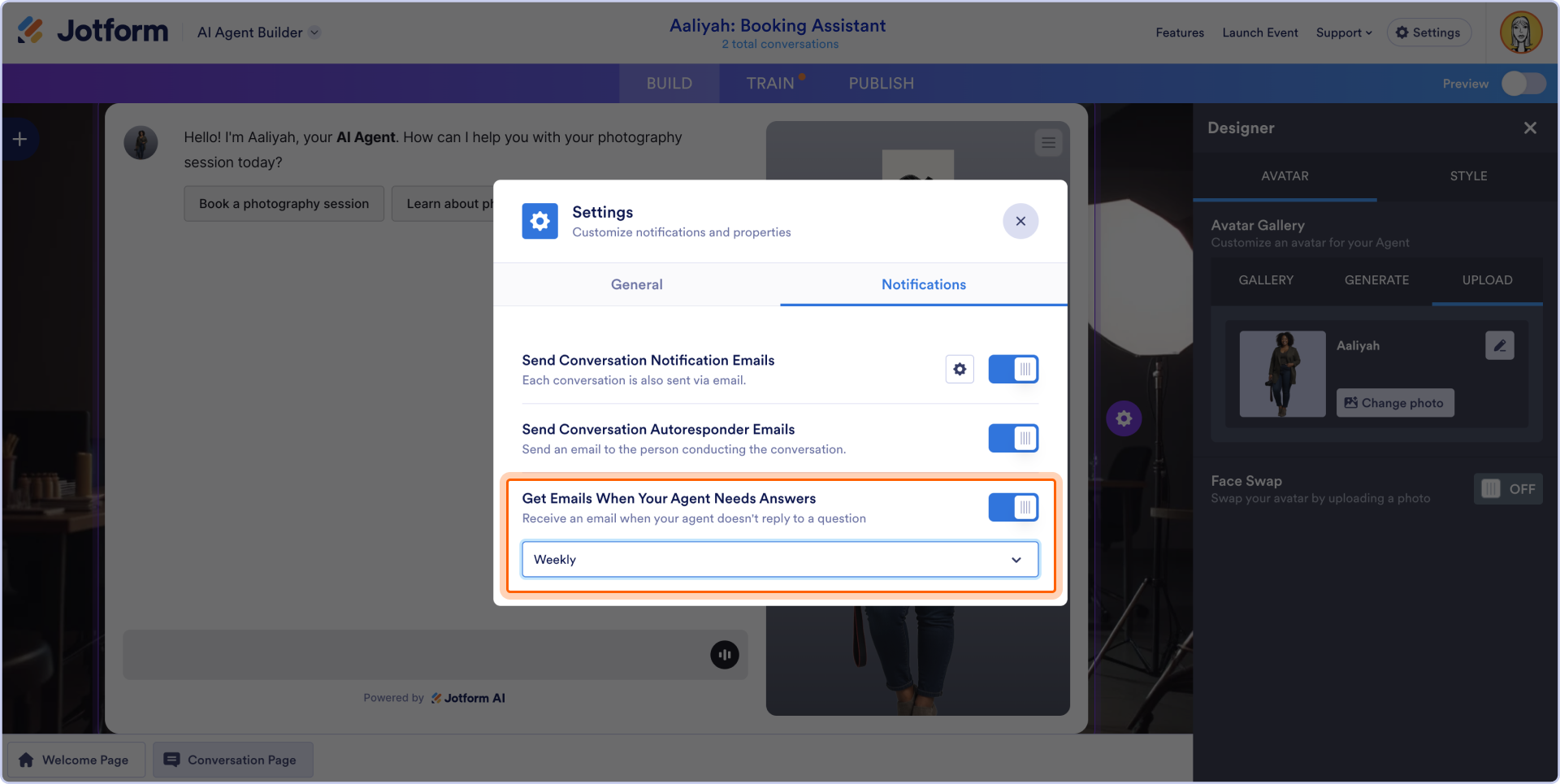1560x784 pixels.
Task: Click the Aaliyah avatar thumbnail in the gallery
Action: click(x=1282, y=374)
